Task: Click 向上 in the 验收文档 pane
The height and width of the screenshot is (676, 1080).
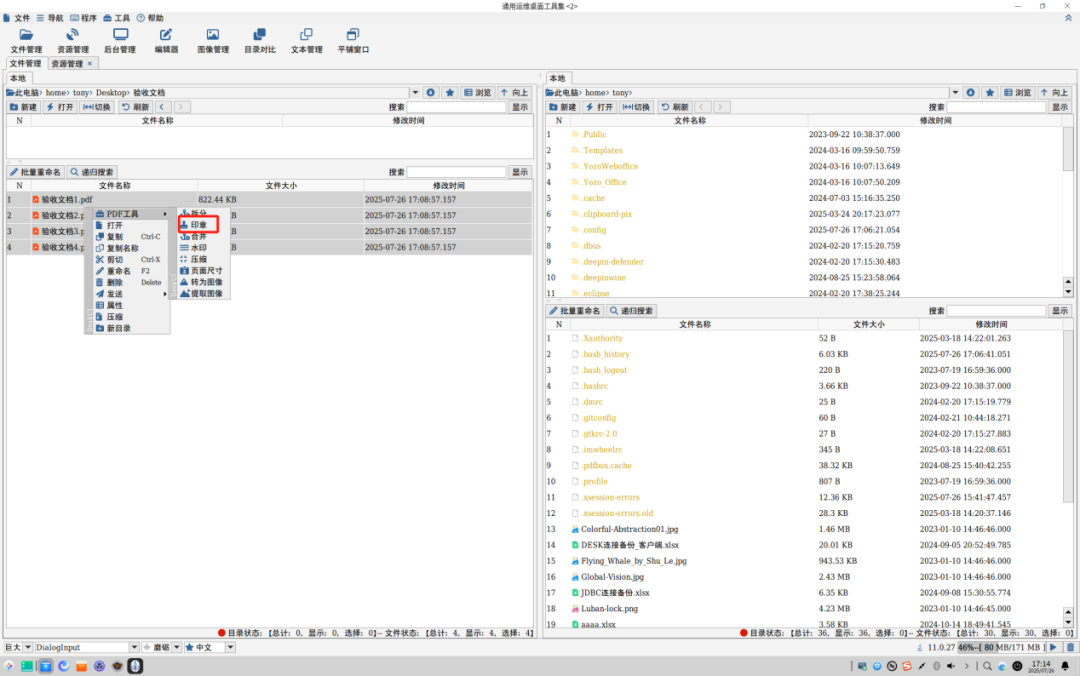Action: pos(514,92)
